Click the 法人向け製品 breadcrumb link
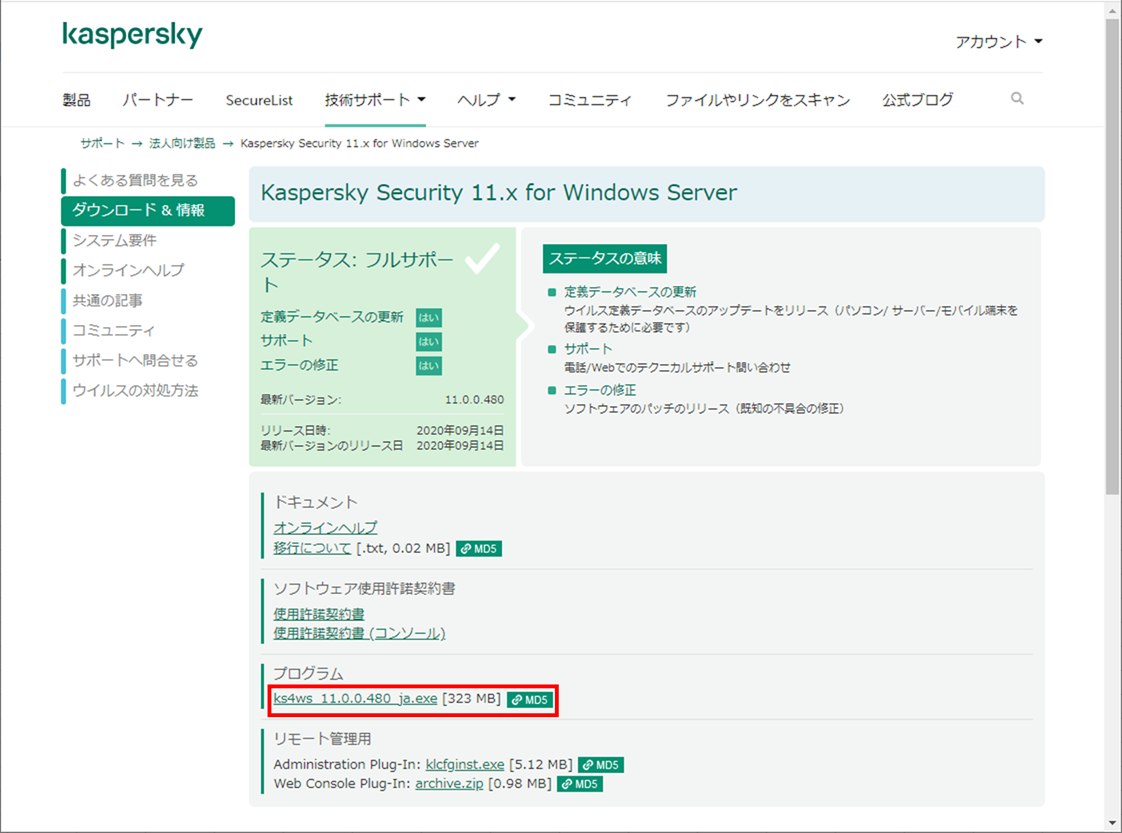This screenshot has width=1122, height=833. pyautogui.click(x=182, y=143)
